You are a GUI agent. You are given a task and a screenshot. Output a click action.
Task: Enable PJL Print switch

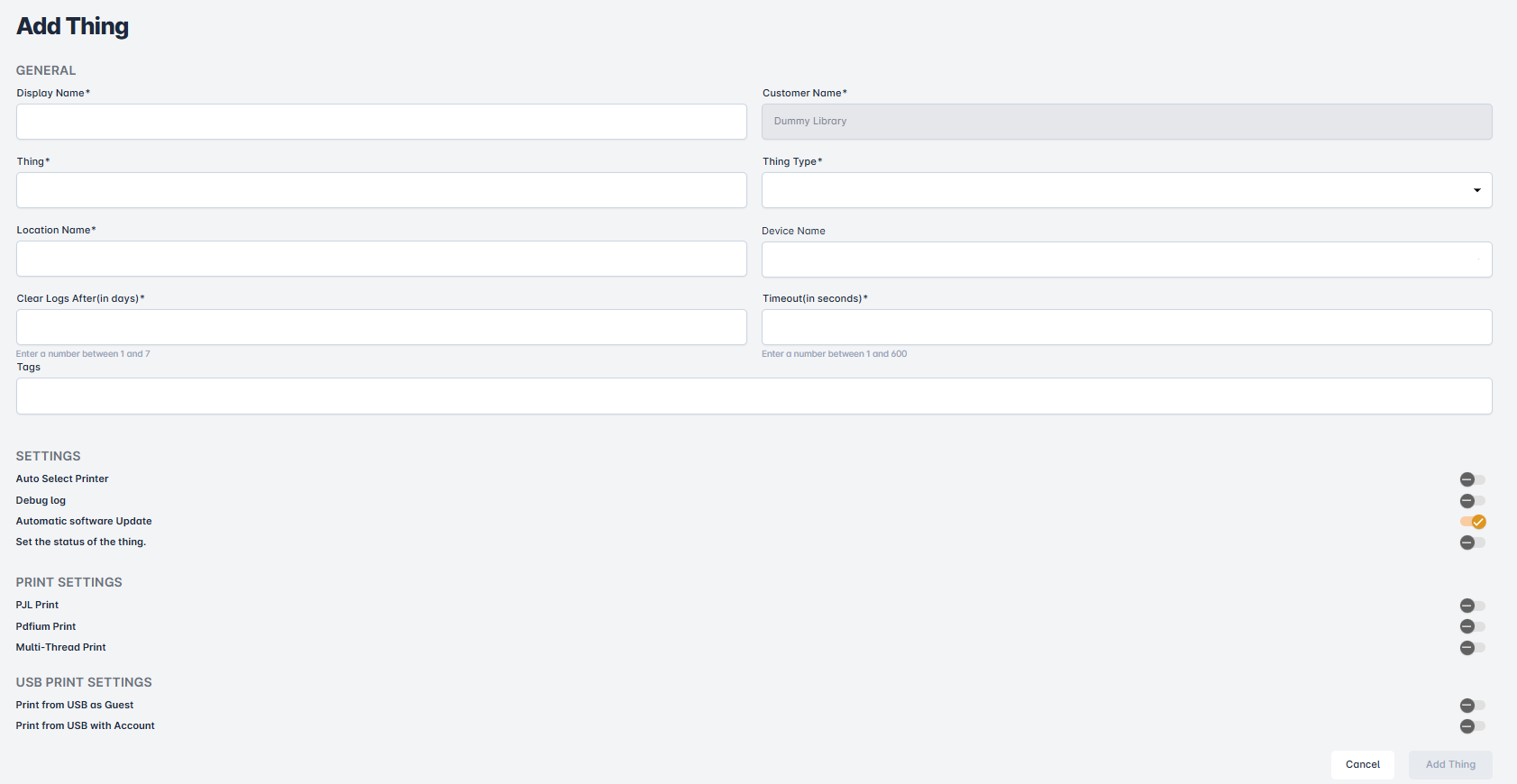tap(1472, 606)
